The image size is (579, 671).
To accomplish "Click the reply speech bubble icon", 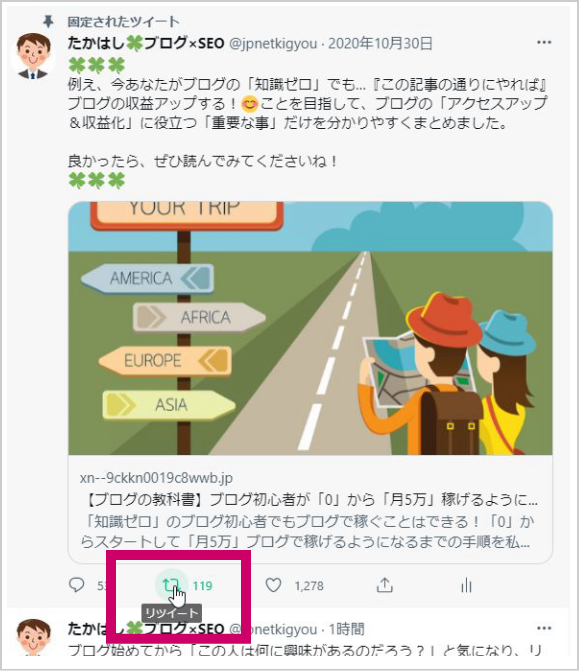I will pos(77,585).
